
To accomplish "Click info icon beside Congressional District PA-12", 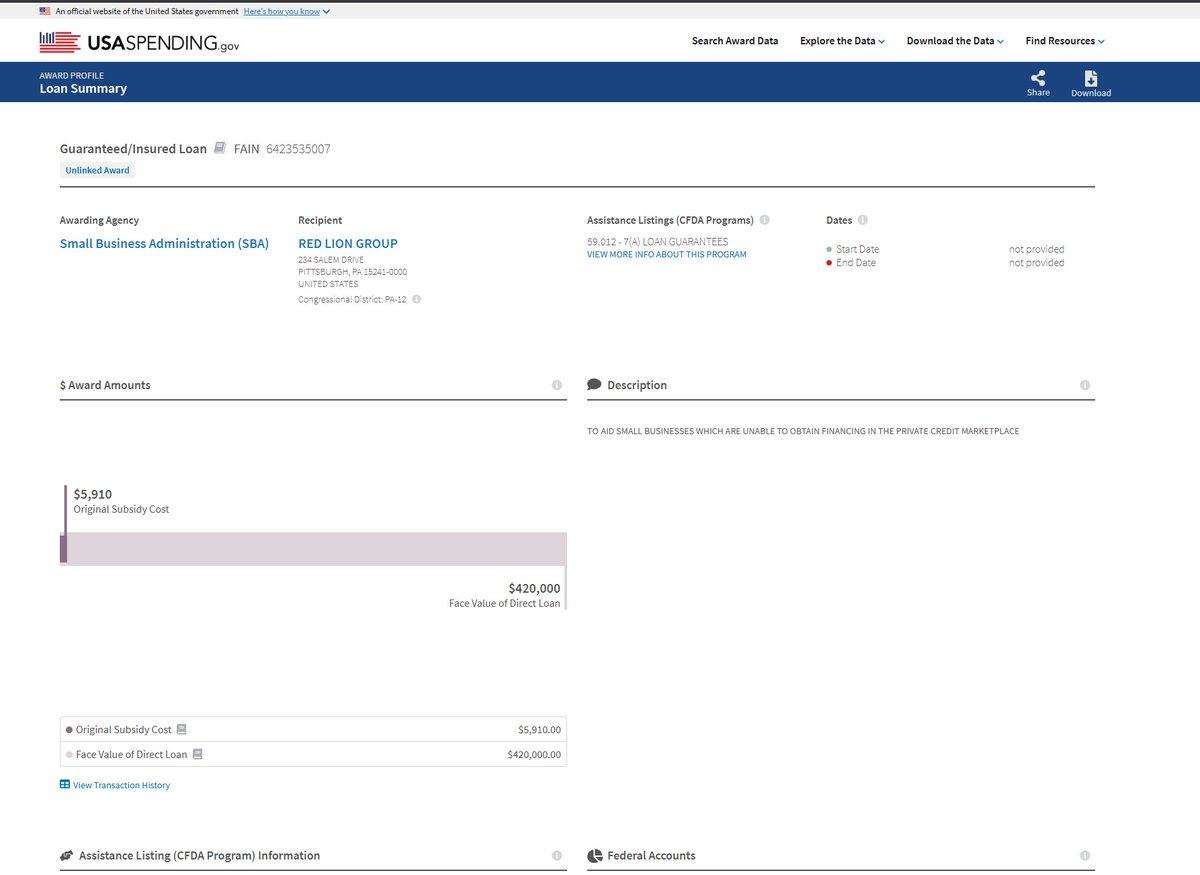I will click(x=416, y=299).
